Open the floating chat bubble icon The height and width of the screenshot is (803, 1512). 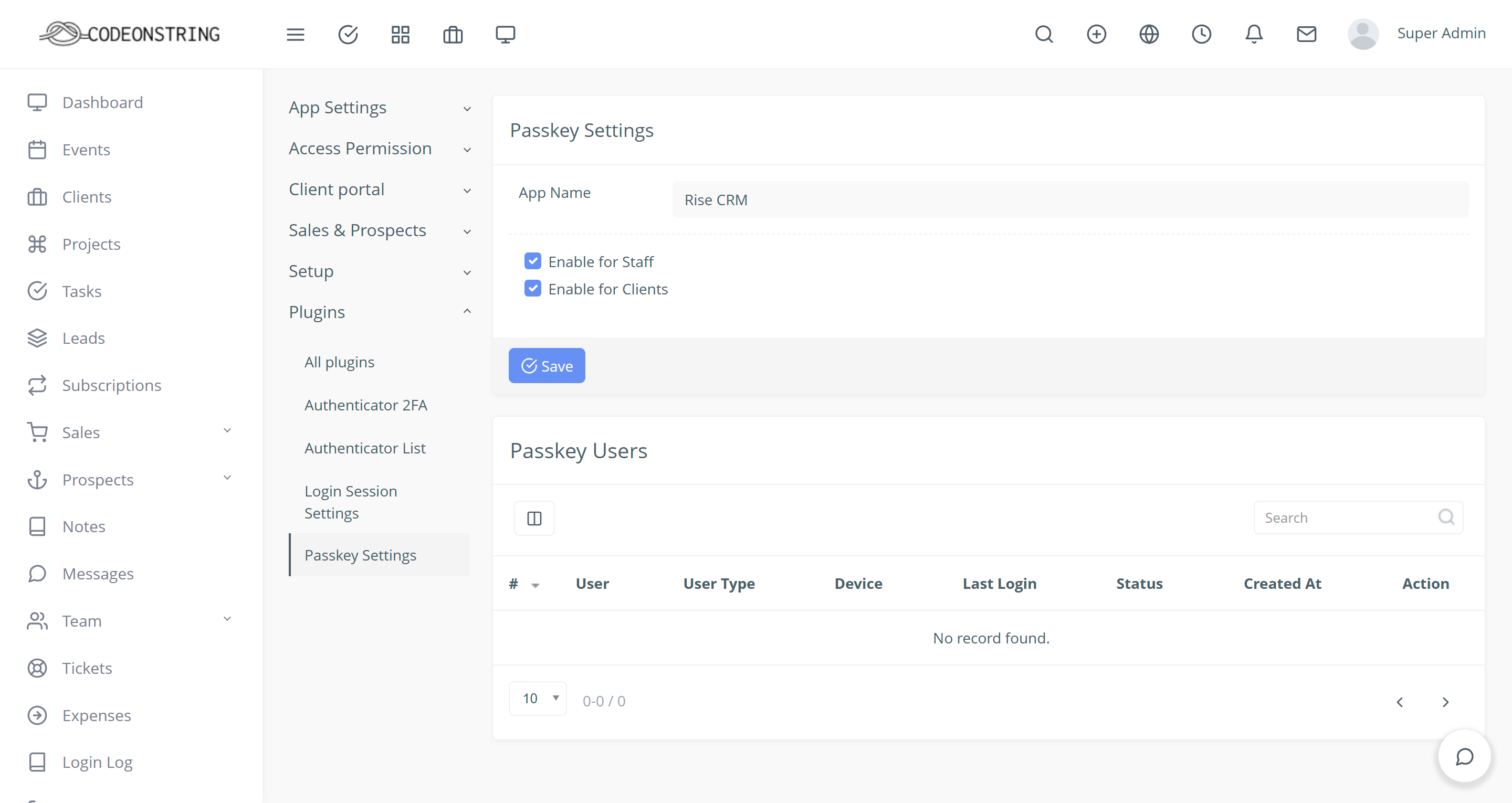coord(1464,757)
